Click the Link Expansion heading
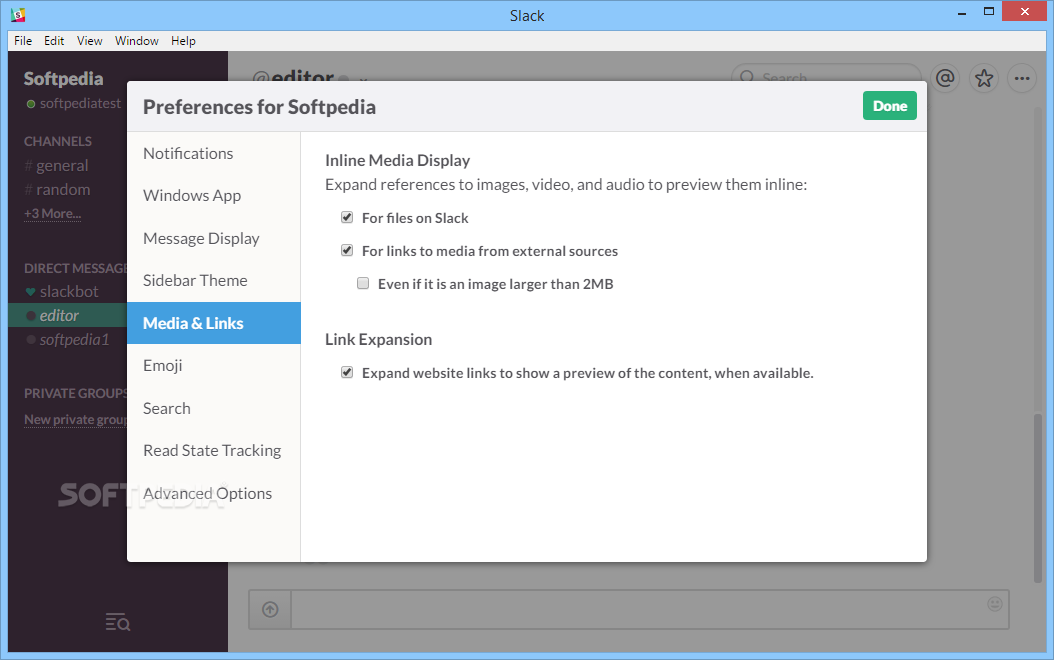Image resolution: width=1054 pixels, height=660 pixels. (378, 339)
